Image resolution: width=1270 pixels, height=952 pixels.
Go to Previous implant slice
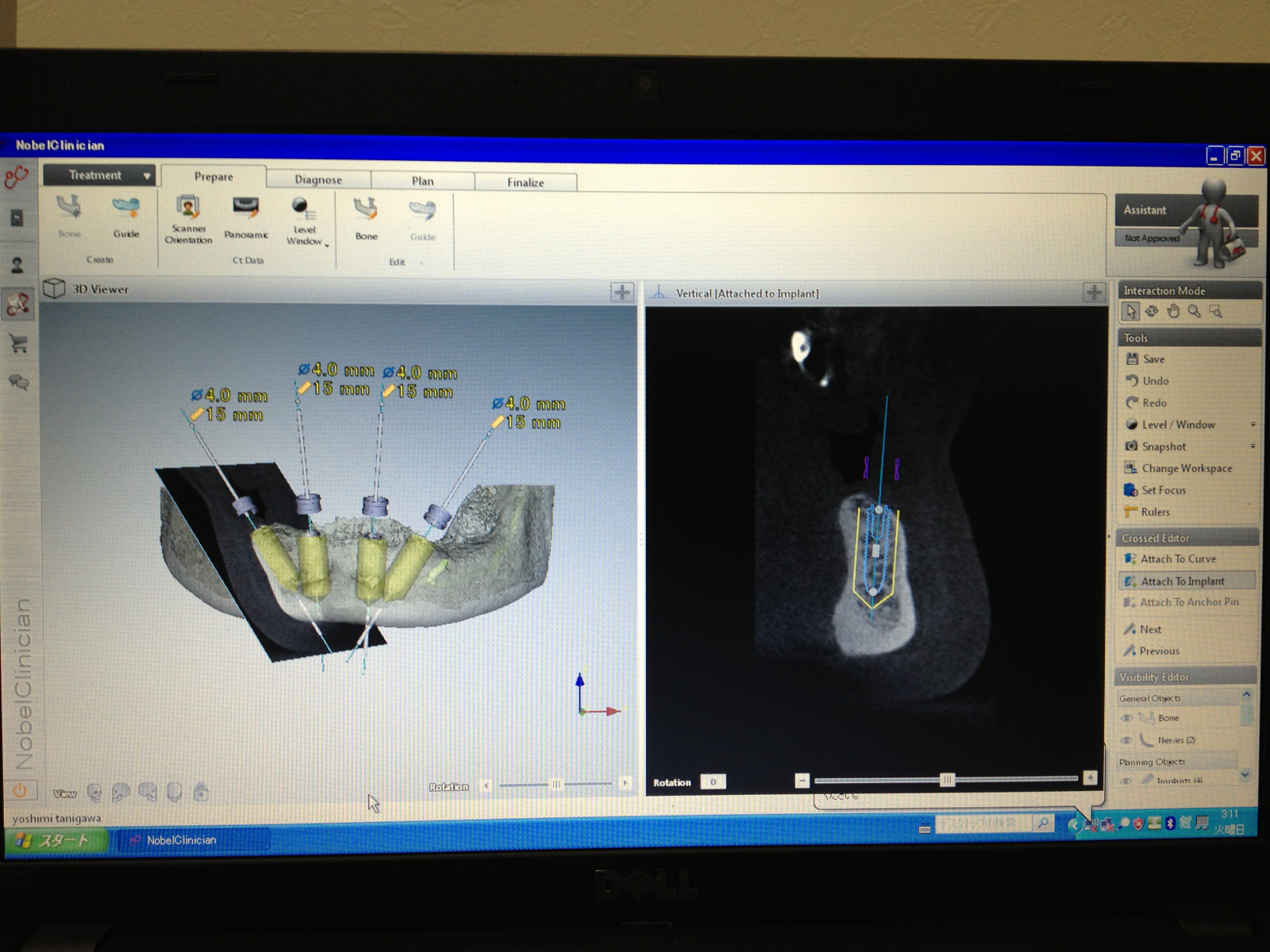coord(1151,651)
